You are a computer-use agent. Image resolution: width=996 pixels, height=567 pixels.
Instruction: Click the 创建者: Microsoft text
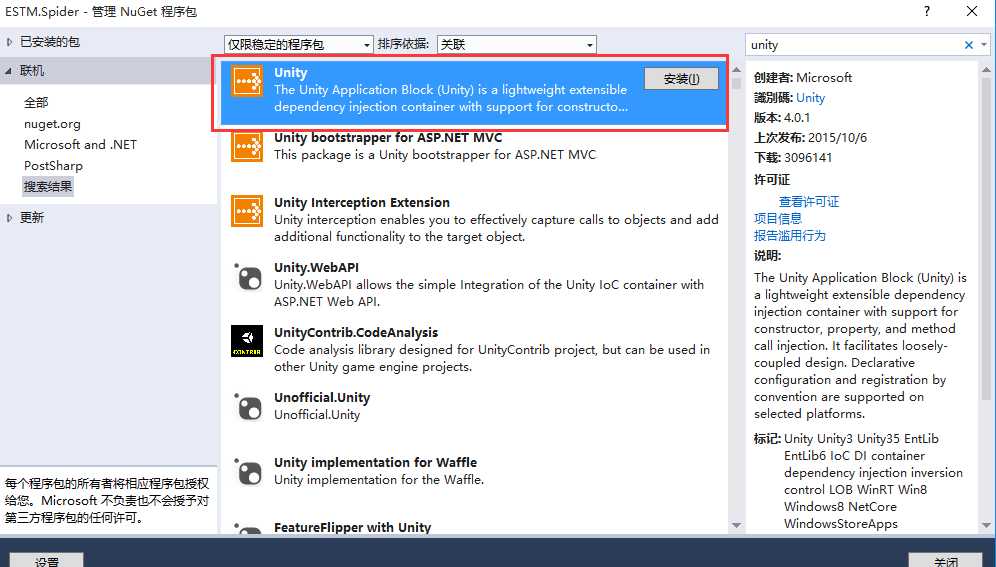pyautogui.click(x=803, y=77)
